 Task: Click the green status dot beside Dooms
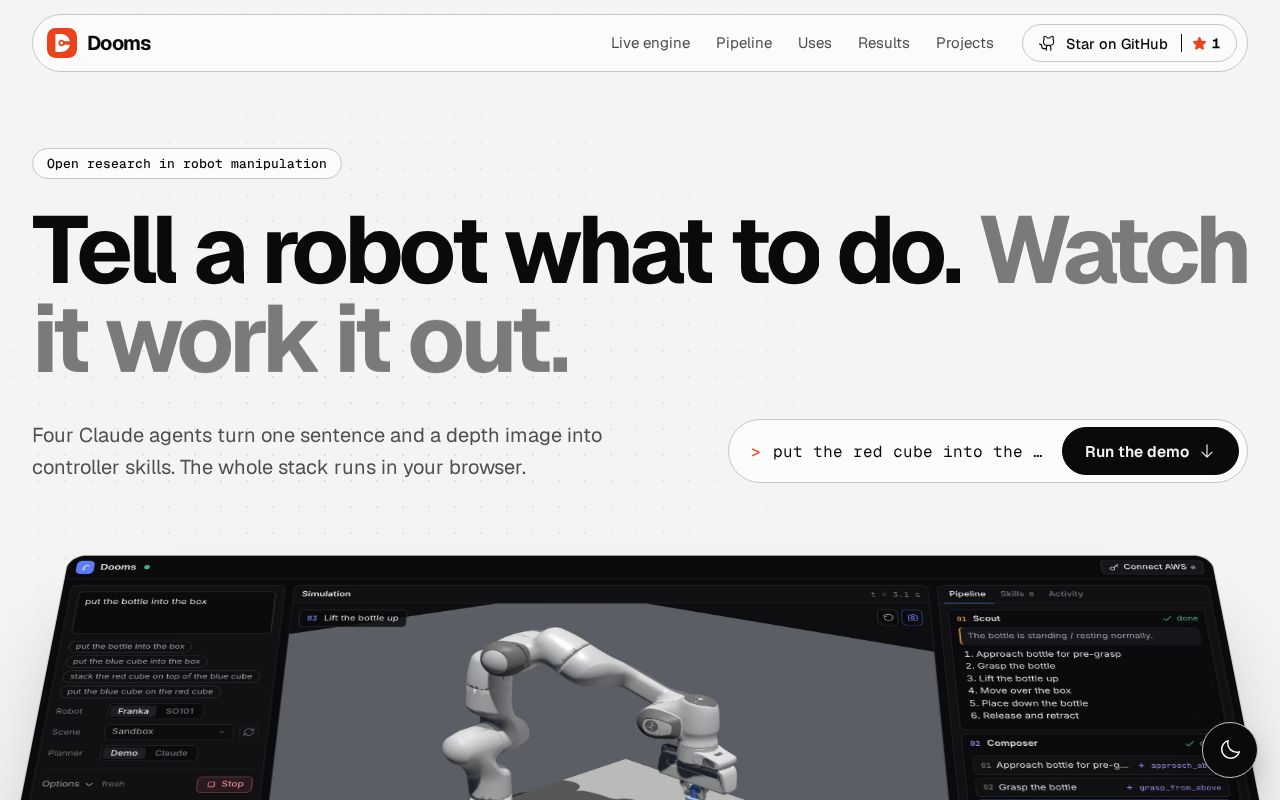pyautogui.click(x=147, y=567)
